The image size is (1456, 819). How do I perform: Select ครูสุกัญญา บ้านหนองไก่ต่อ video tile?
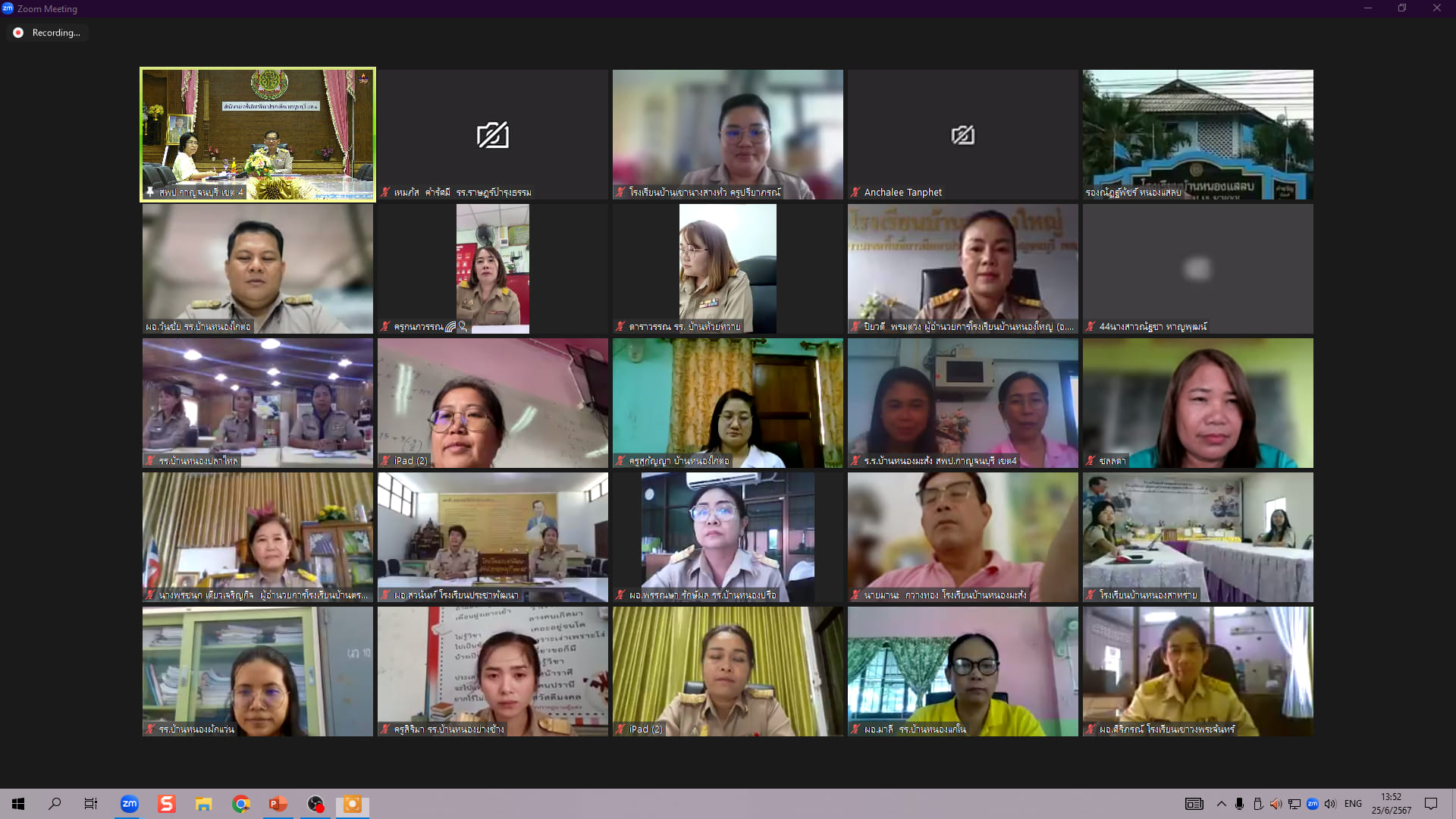[x=728, y=403]
